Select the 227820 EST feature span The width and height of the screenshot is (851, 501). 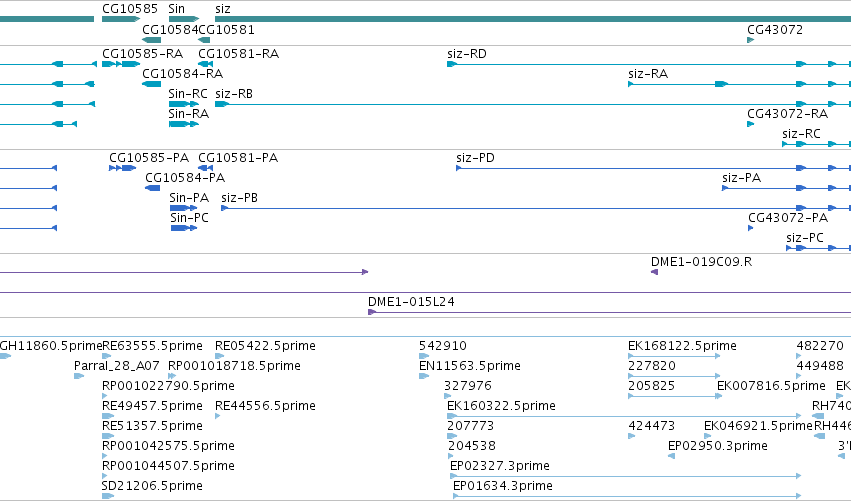(x=674, y=376)
